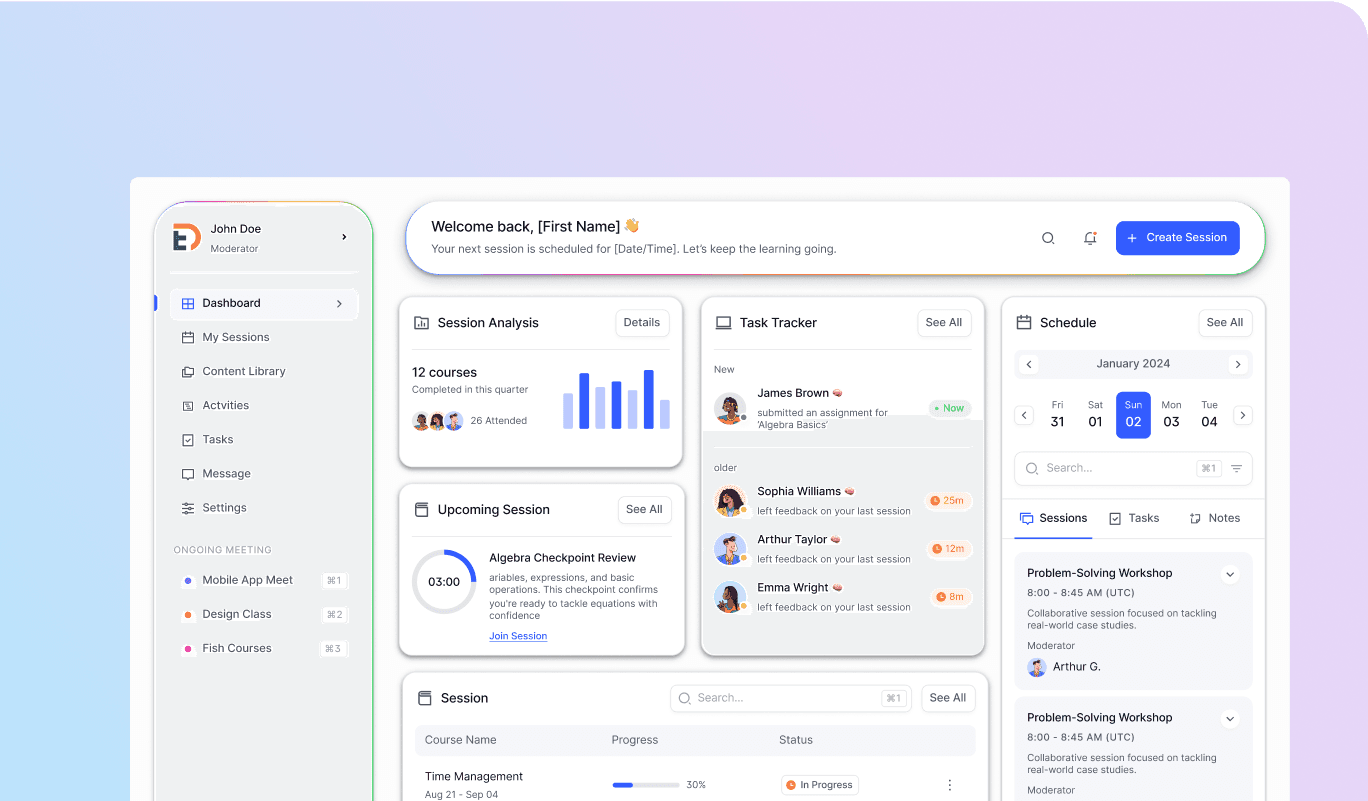This screenshot has width=1368, height=801.
Task: Click the Create Session button
Action: [x=1177, y=238]
